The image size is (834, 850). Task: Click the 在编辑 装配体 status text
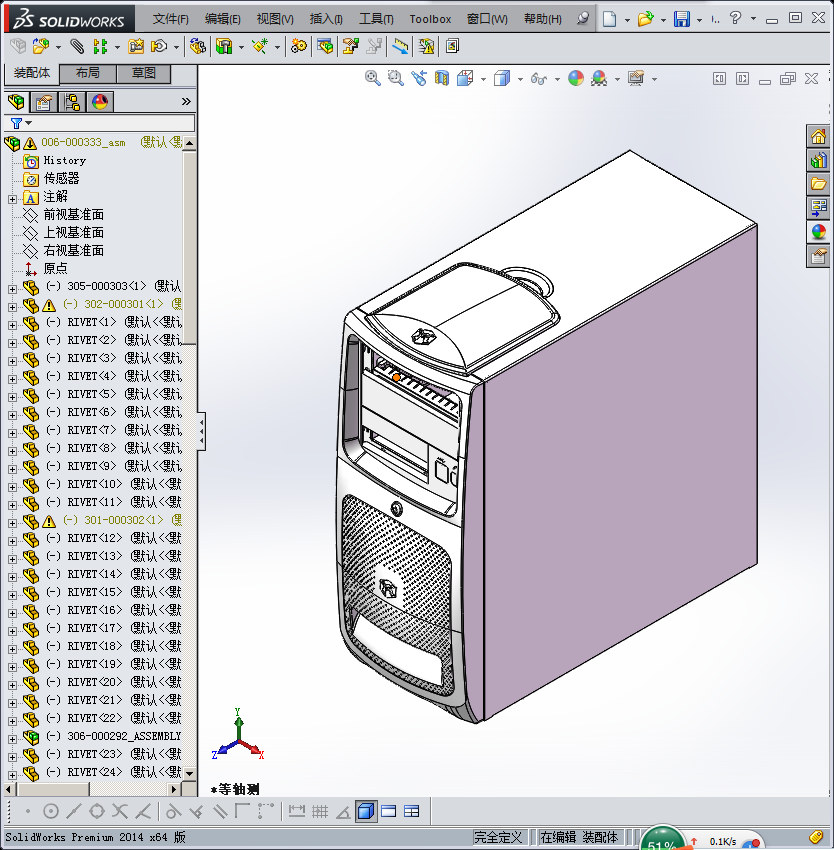click(x=579, y=837)
